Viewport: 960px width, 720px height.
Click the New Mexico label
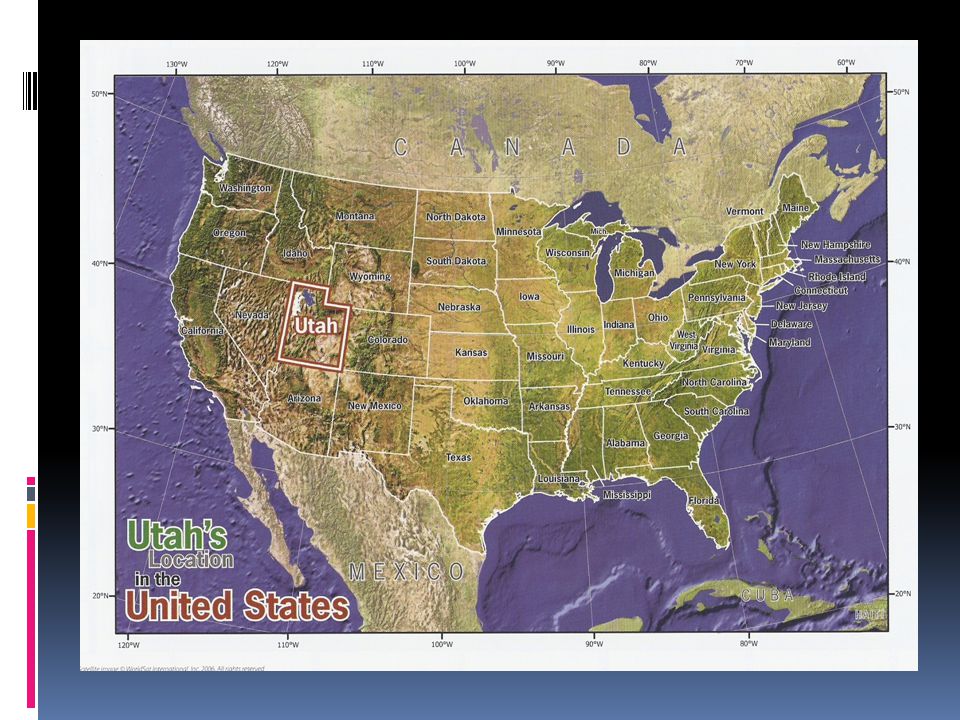pos(375,405)
